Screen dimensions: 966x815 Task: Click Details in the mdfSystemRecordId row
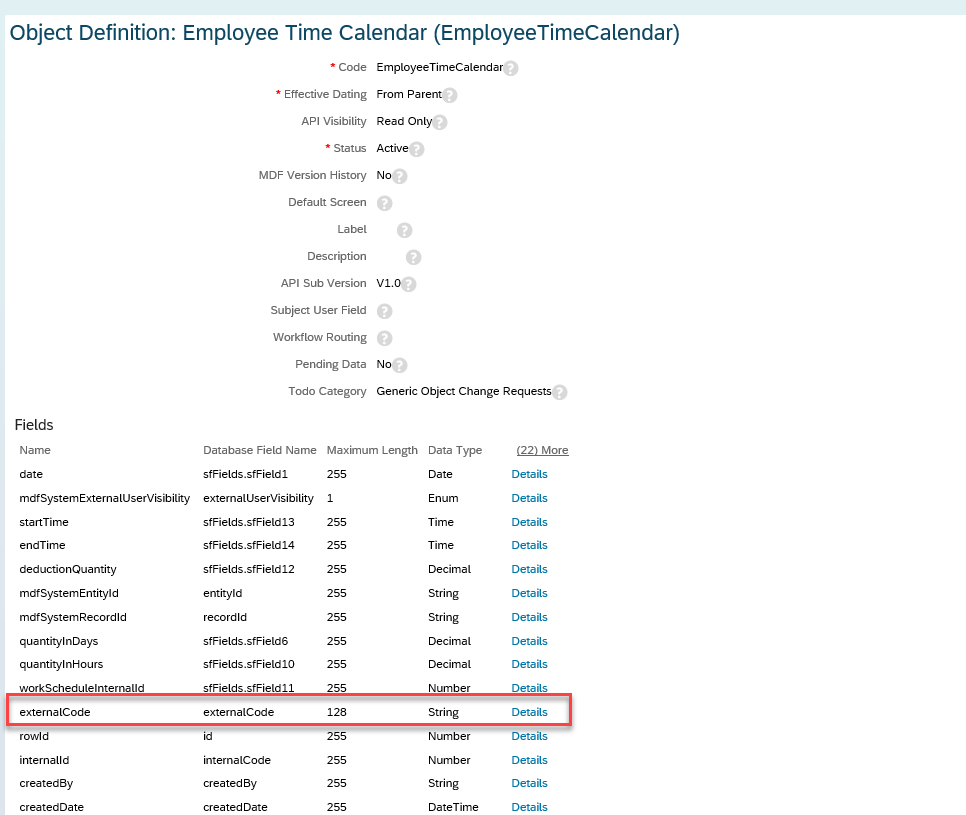tap(529, 617)
